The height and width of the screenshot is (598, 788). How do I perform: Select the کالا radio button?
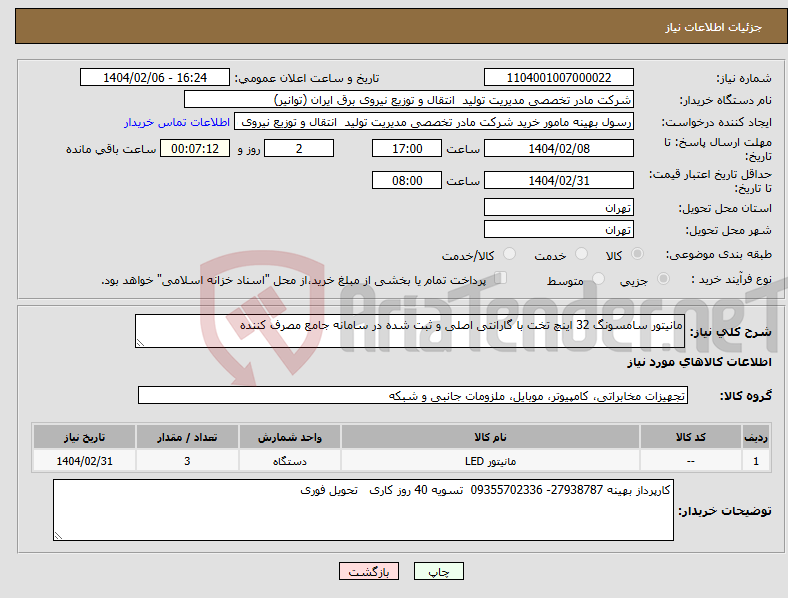(637, 254)
